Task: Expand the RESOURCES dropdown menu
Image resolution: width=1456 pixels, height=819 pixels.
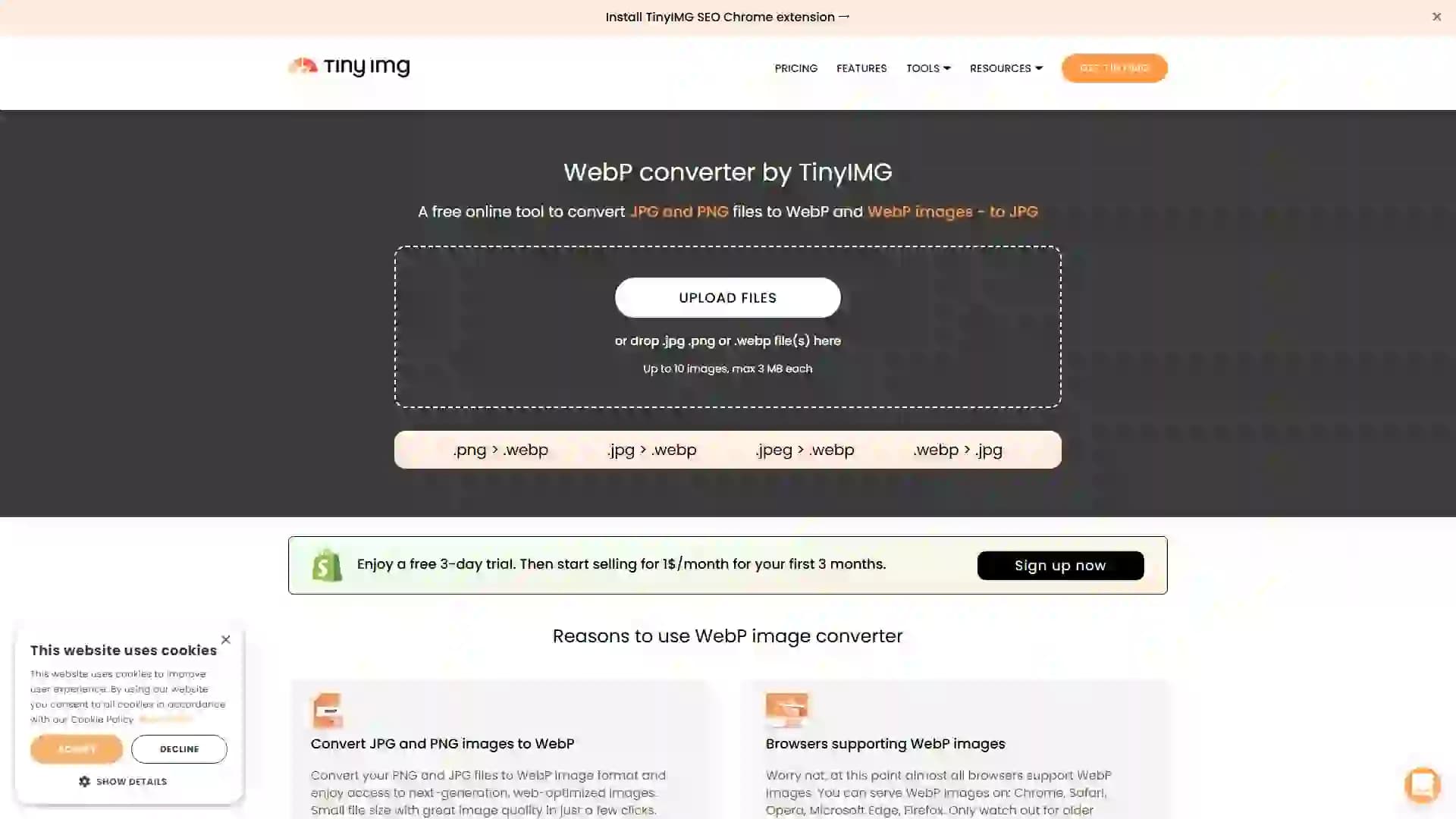Action: pyautogui.click(x=1005, y=67)
